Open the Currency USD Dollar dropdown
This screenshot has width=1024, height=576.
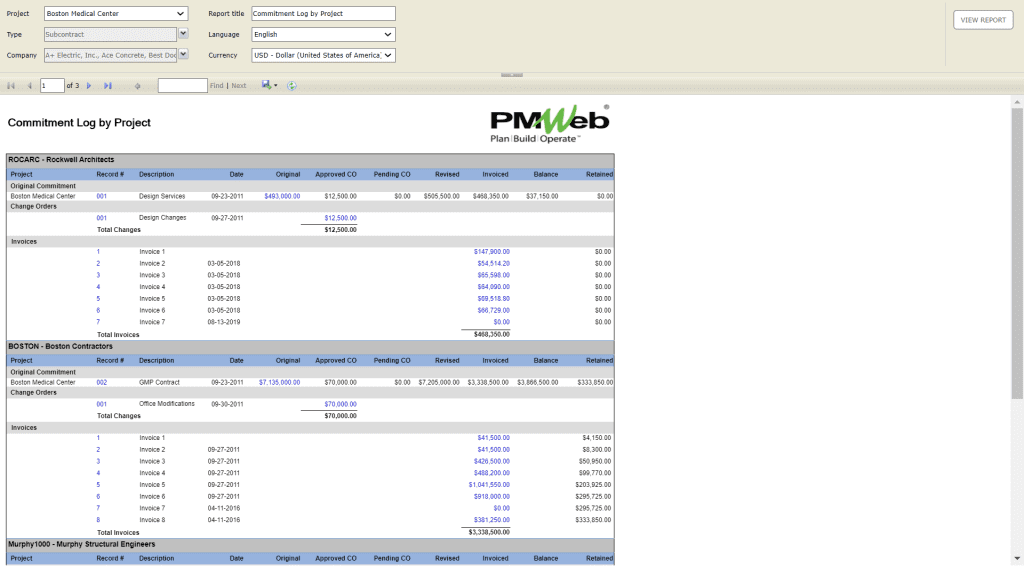click(323, 56)
